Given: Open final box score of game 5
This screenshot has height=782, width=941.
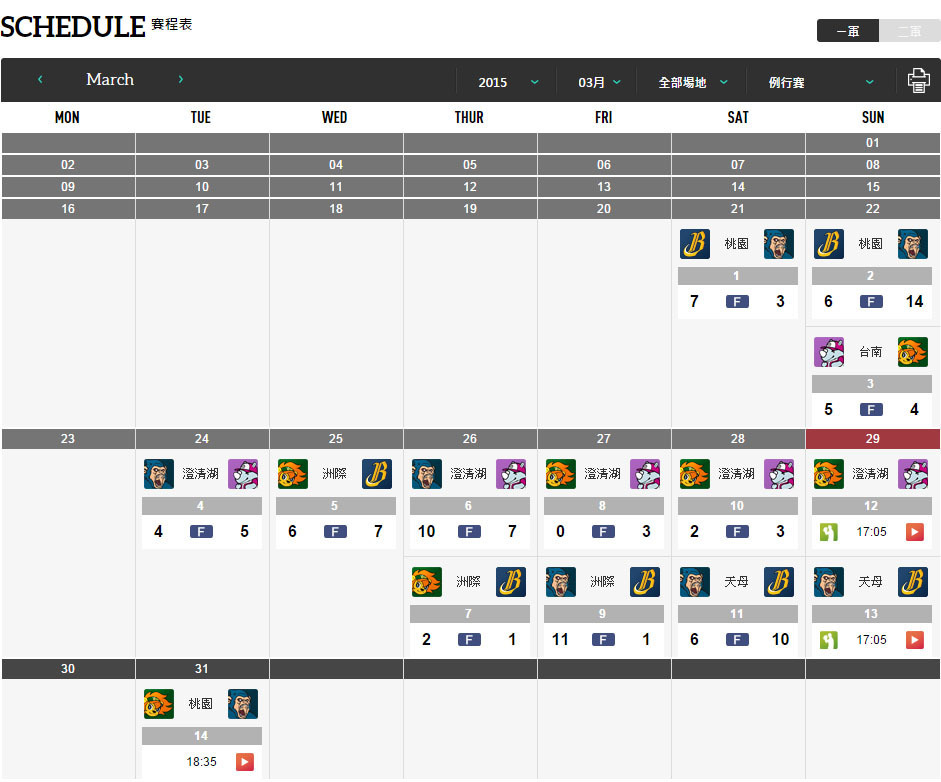Looking at the screenshot, I should [335, 531].
